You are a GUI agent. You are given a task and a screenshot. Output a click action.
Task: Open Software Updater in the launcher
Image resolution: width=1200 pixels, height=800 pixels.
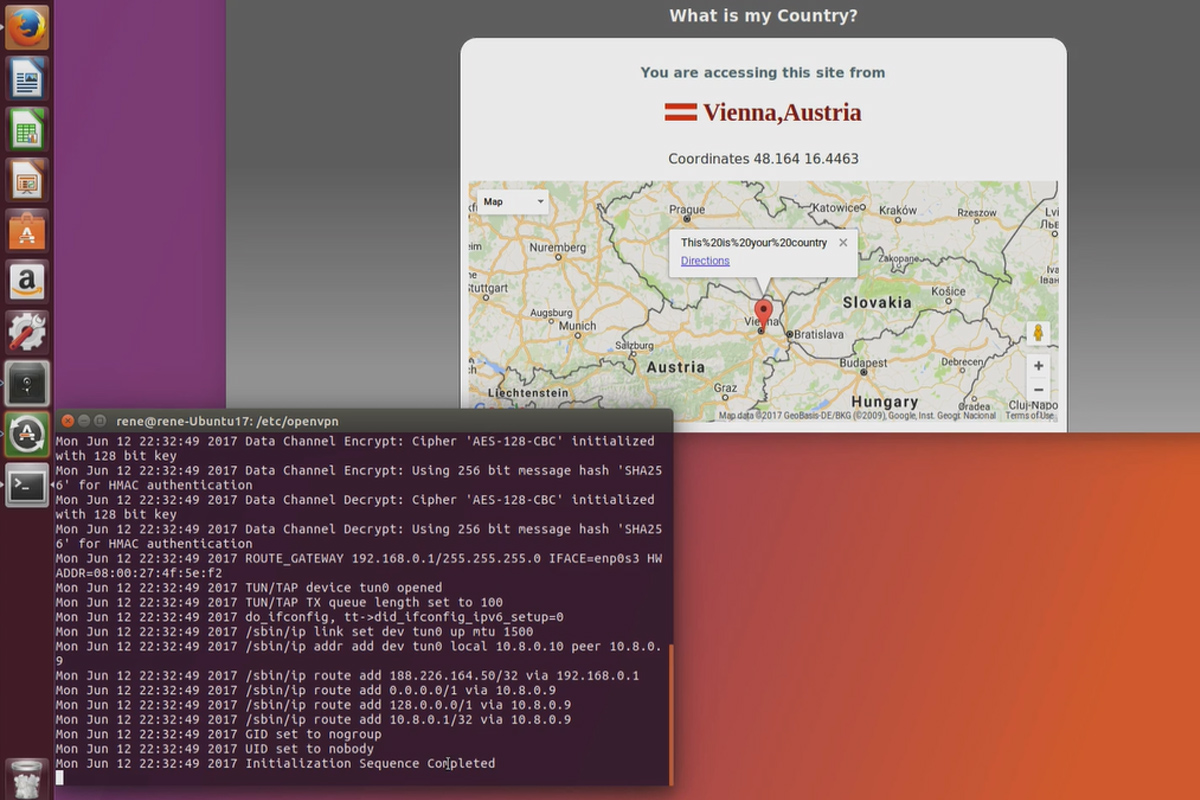27,435
